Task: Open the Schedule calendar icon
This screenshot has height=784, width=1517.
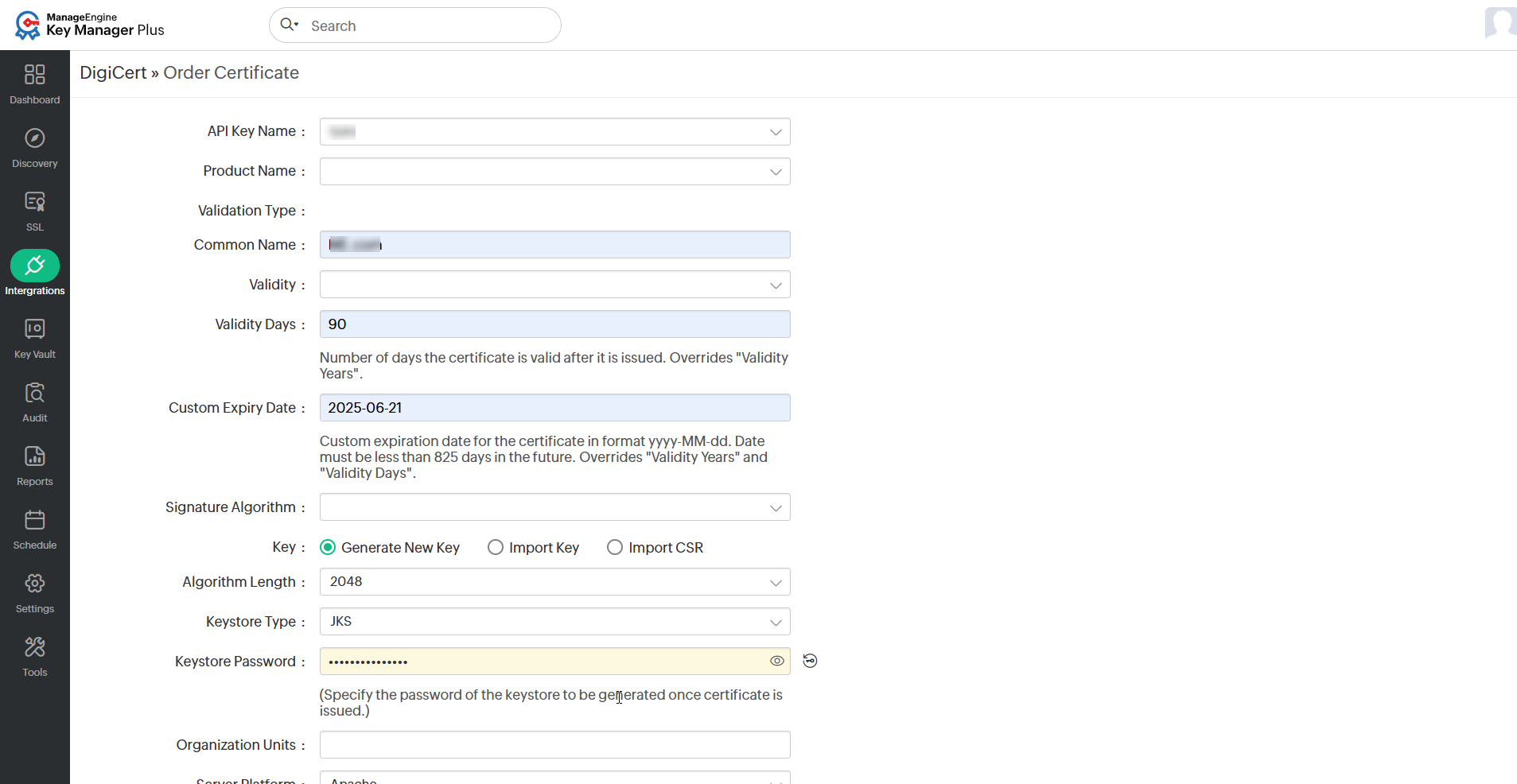Action: [35, 520]
